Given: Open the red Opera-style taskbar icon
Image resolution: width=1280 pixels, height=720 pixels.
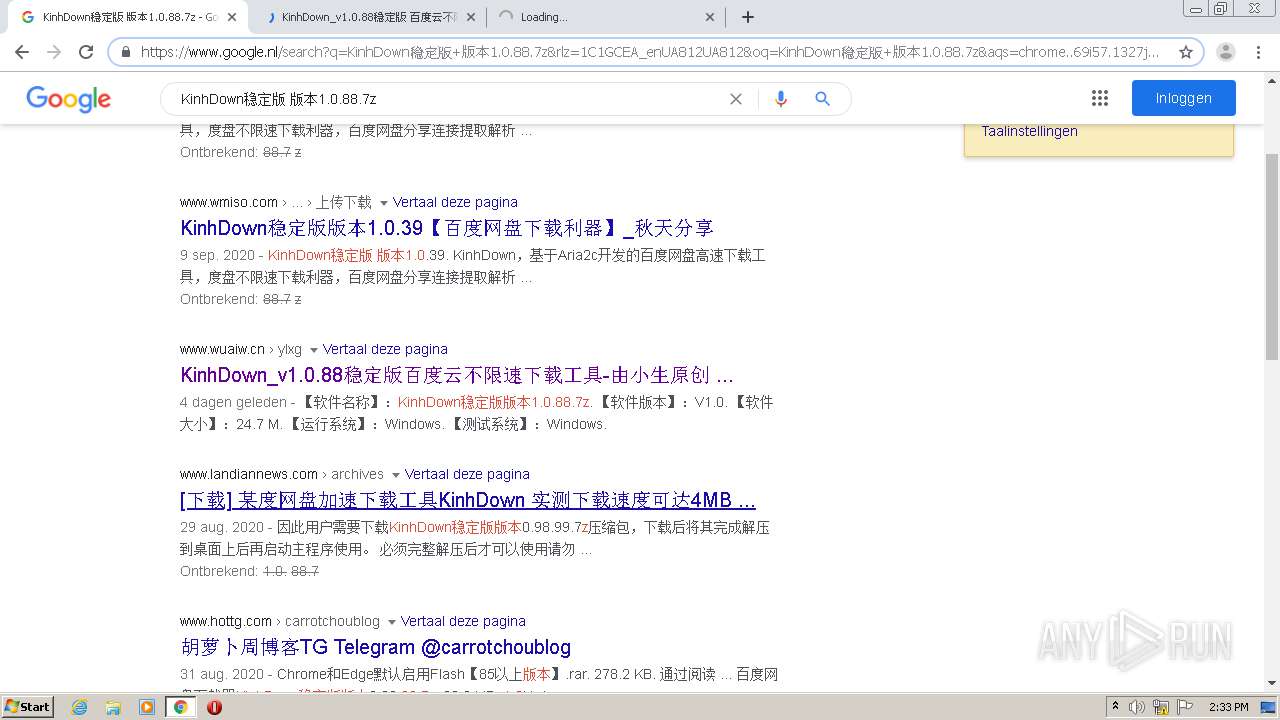Looking at the screenshot, I should point(214,707).
